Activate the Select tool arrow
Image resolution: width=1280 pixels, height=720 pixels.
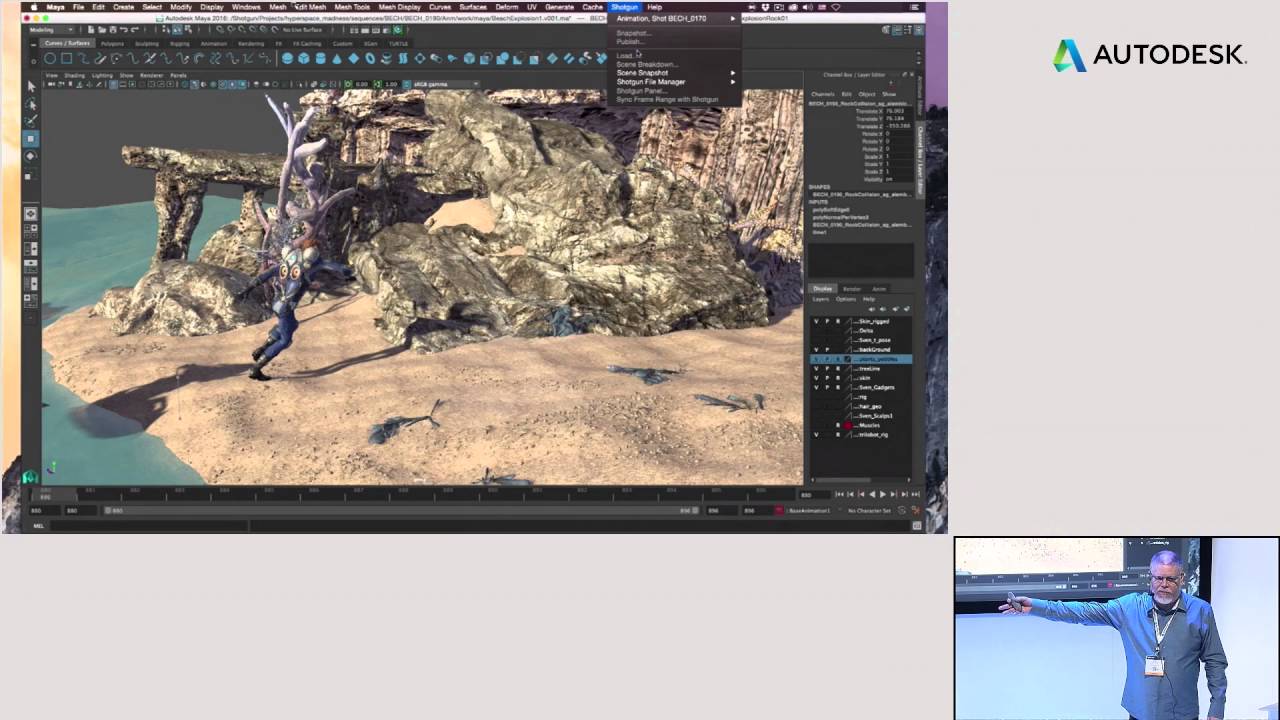[x=30, y=86]
